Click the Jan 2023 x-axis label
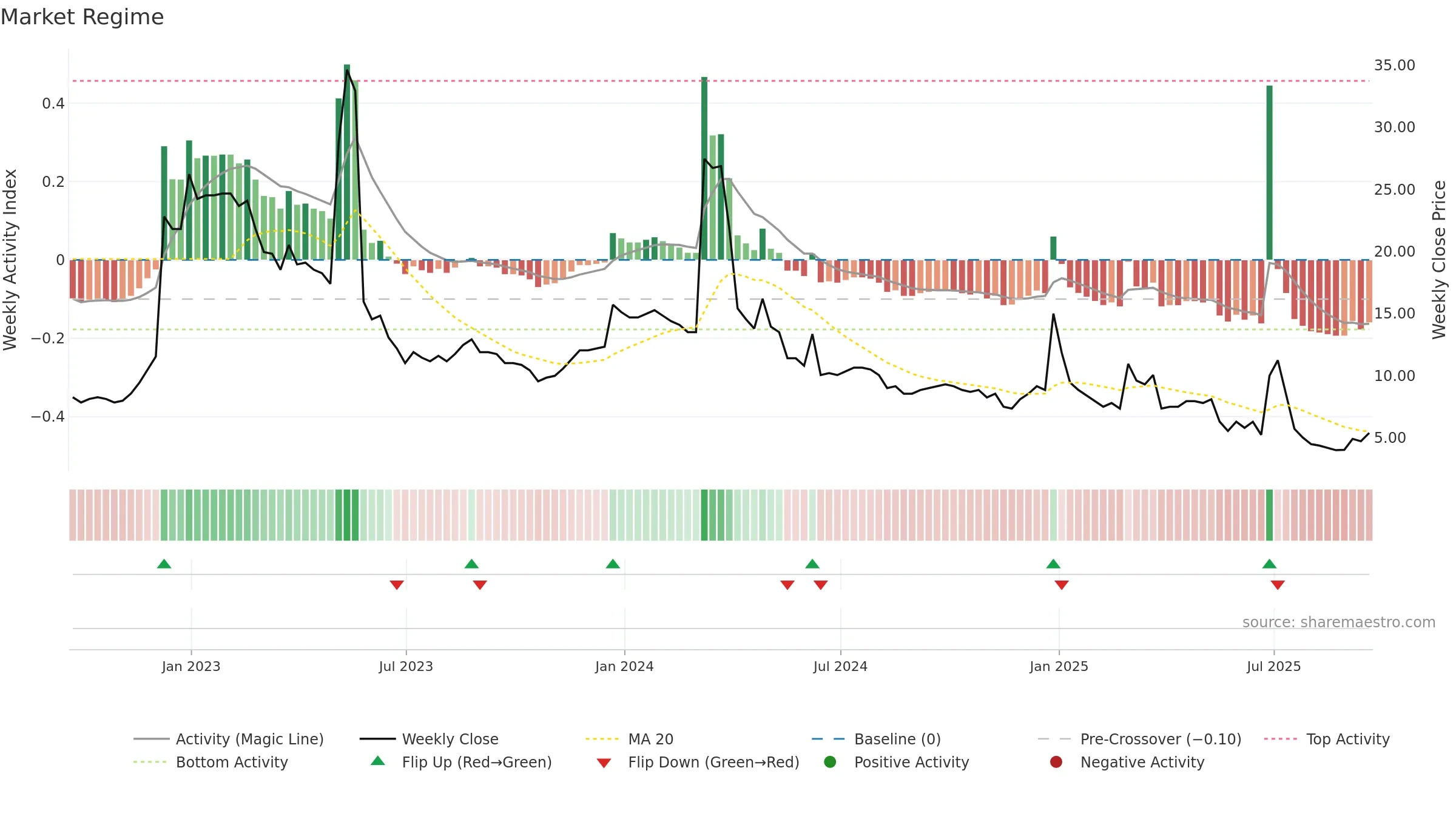This screenshot has height=819, width=1456. click(x=191, y=667)
